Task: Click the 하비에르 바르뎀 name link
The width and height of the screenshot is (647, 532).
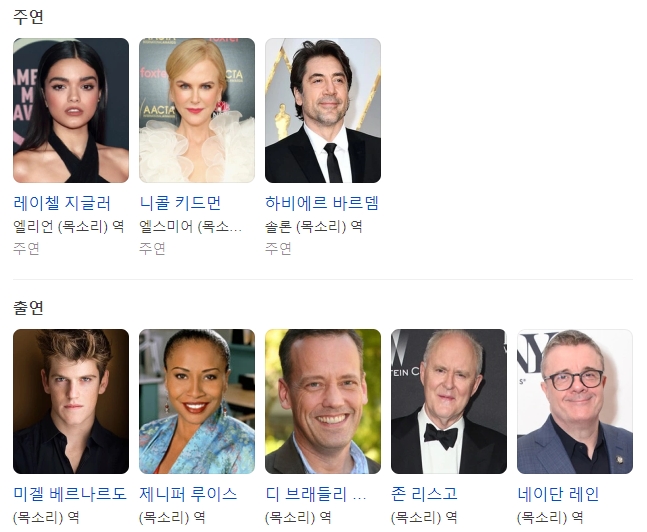Action: (x=322, y=203)
